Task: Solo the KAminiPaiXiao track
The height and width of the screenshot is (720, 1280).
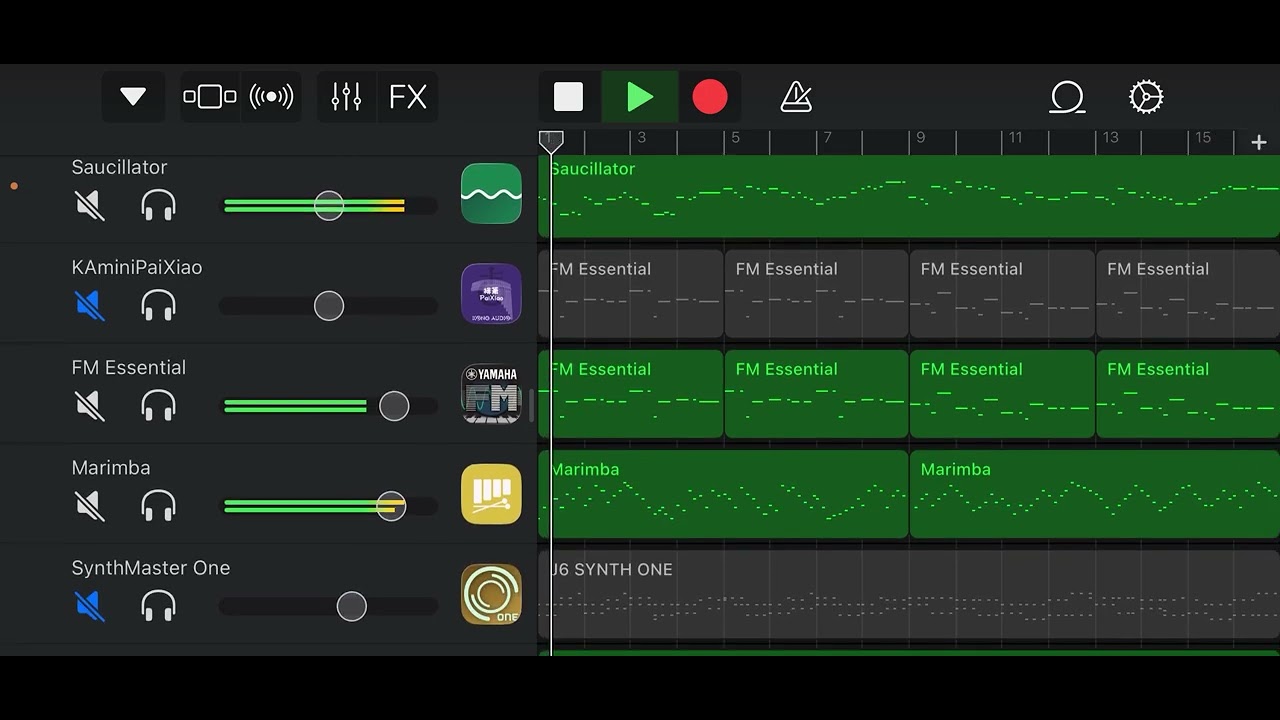Action: (159, 306)
